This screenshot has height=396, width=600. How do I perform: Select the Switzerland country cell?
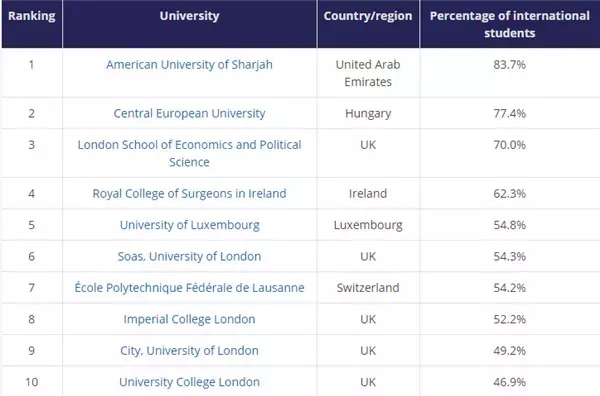coord(368,288)
